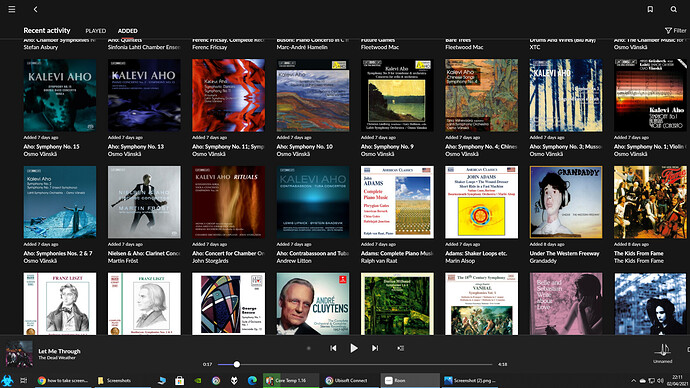
Task: Click 'Martin Fröst' artist name
Action: click(123, 261)
